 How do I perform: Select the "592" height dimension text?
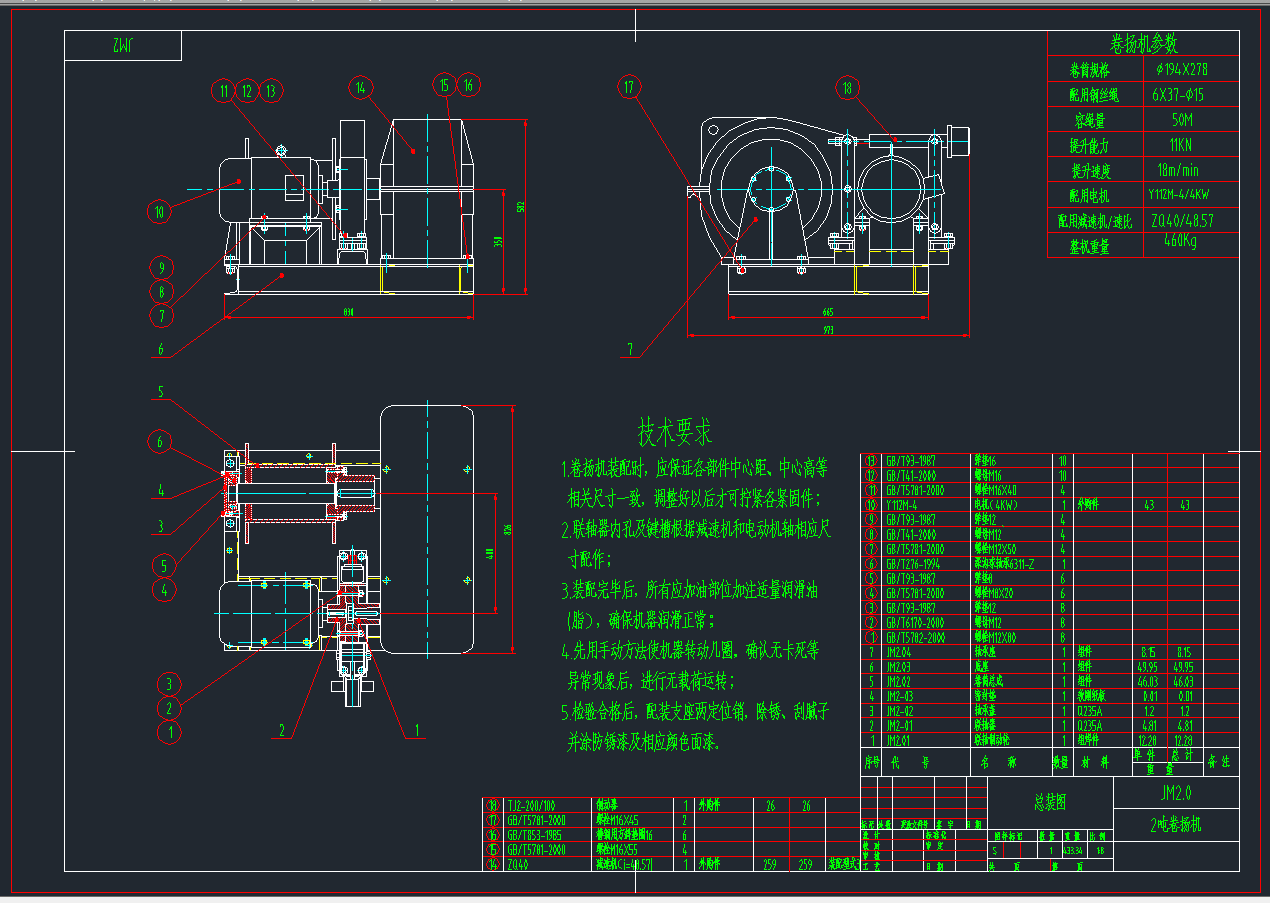click(x=520, y=207)
